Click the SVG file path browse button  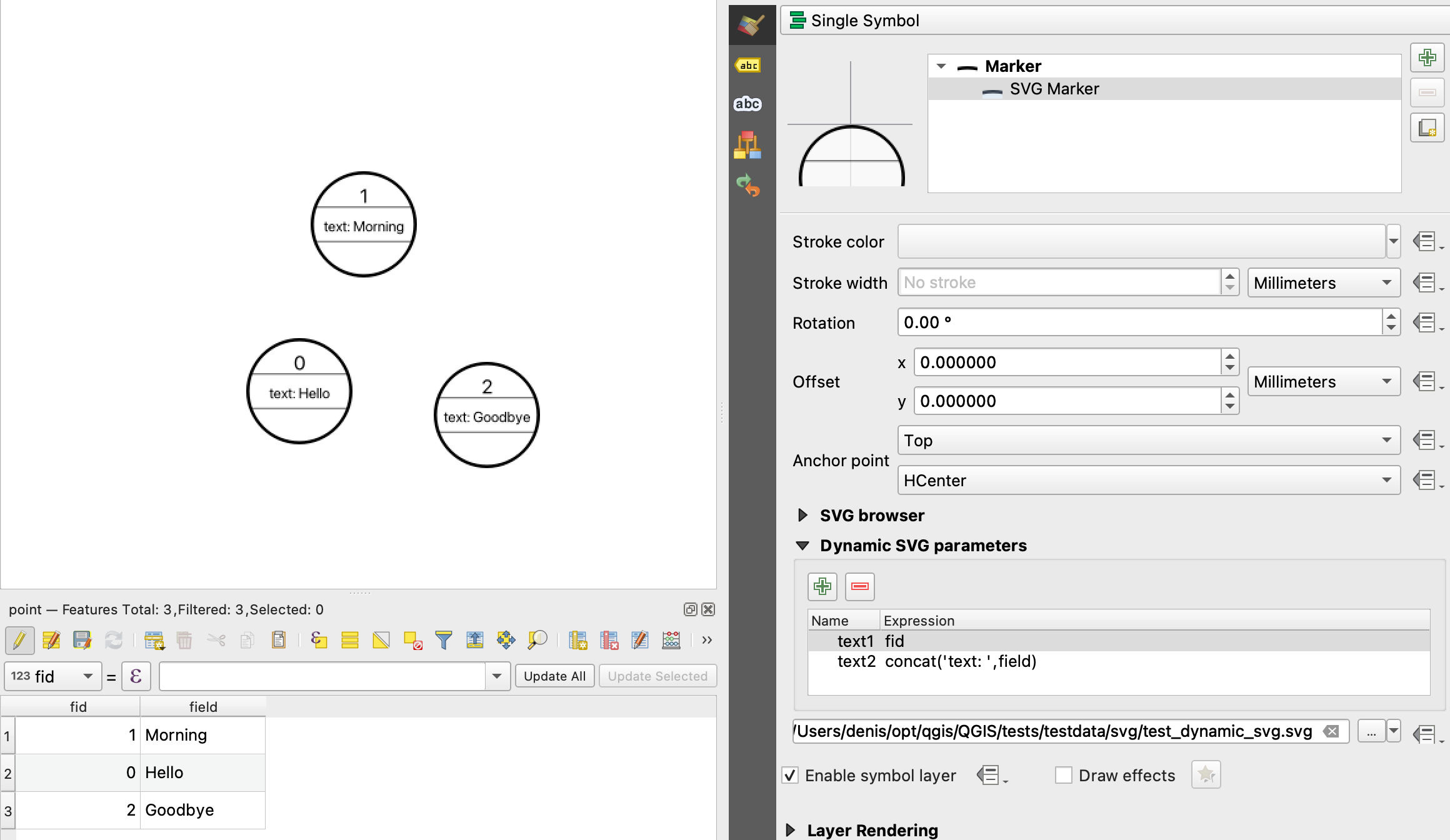tap(1370, 731)
